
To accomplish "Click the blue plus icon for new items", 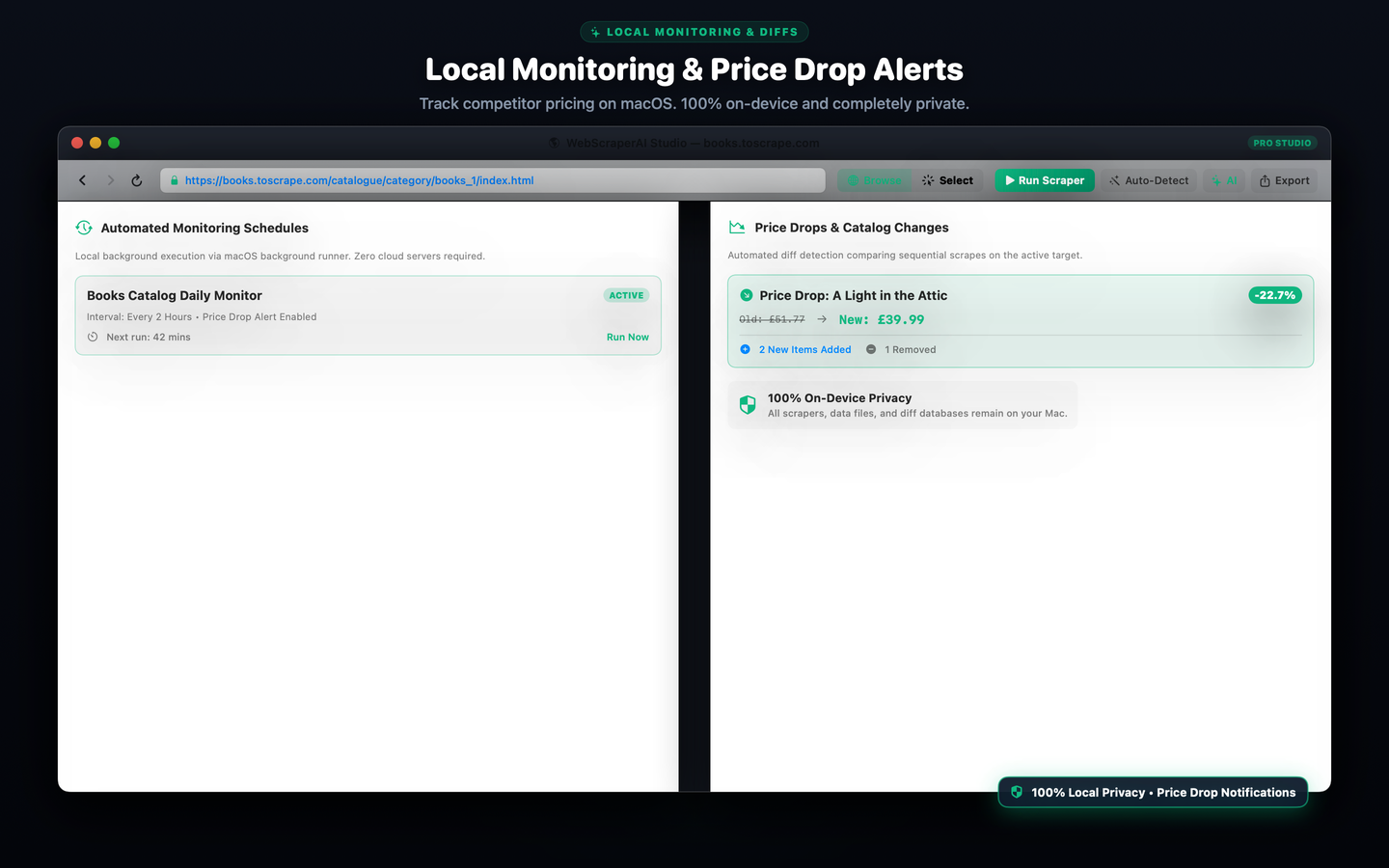I will (x=745, y=349).
